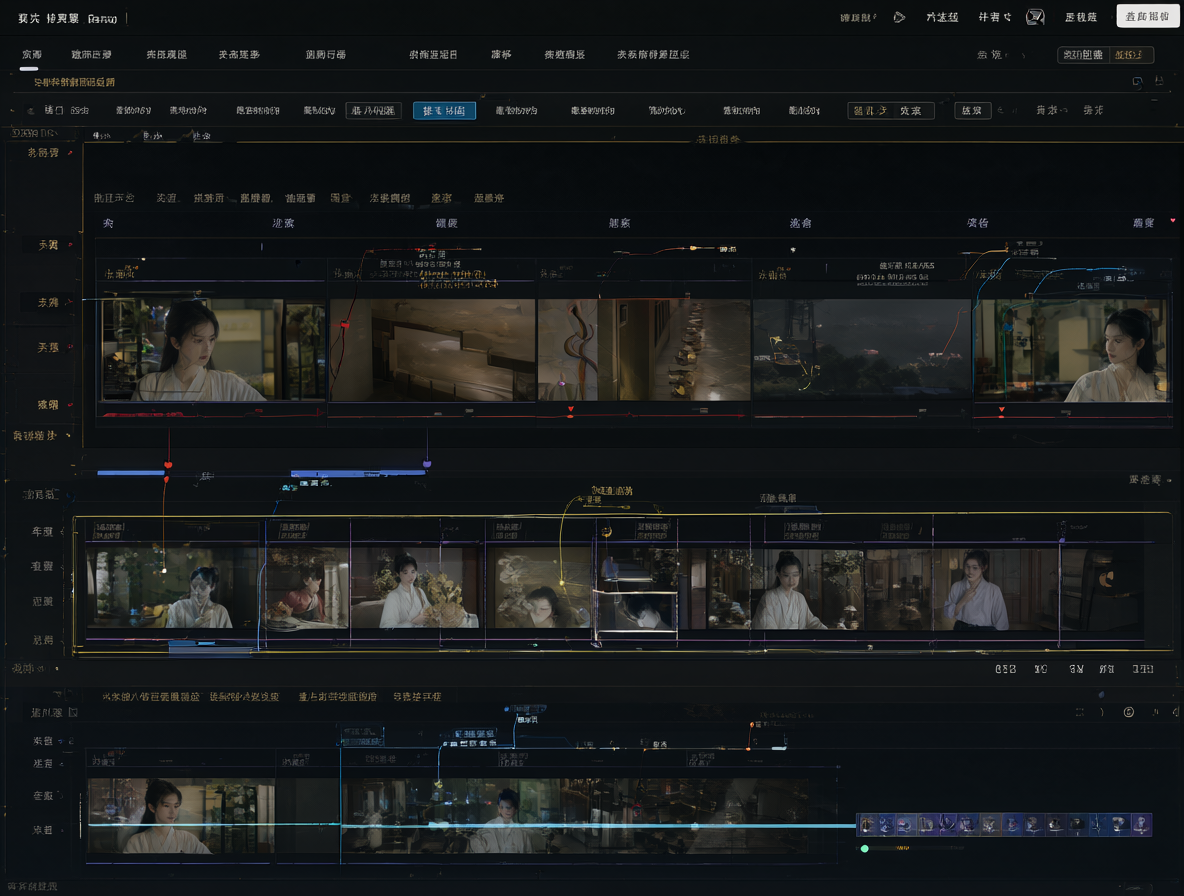Image resolution: width=1184 pixels, height=896 pixels.
Task: Select the first tab with the white underline
Action: tap(31, 55)
